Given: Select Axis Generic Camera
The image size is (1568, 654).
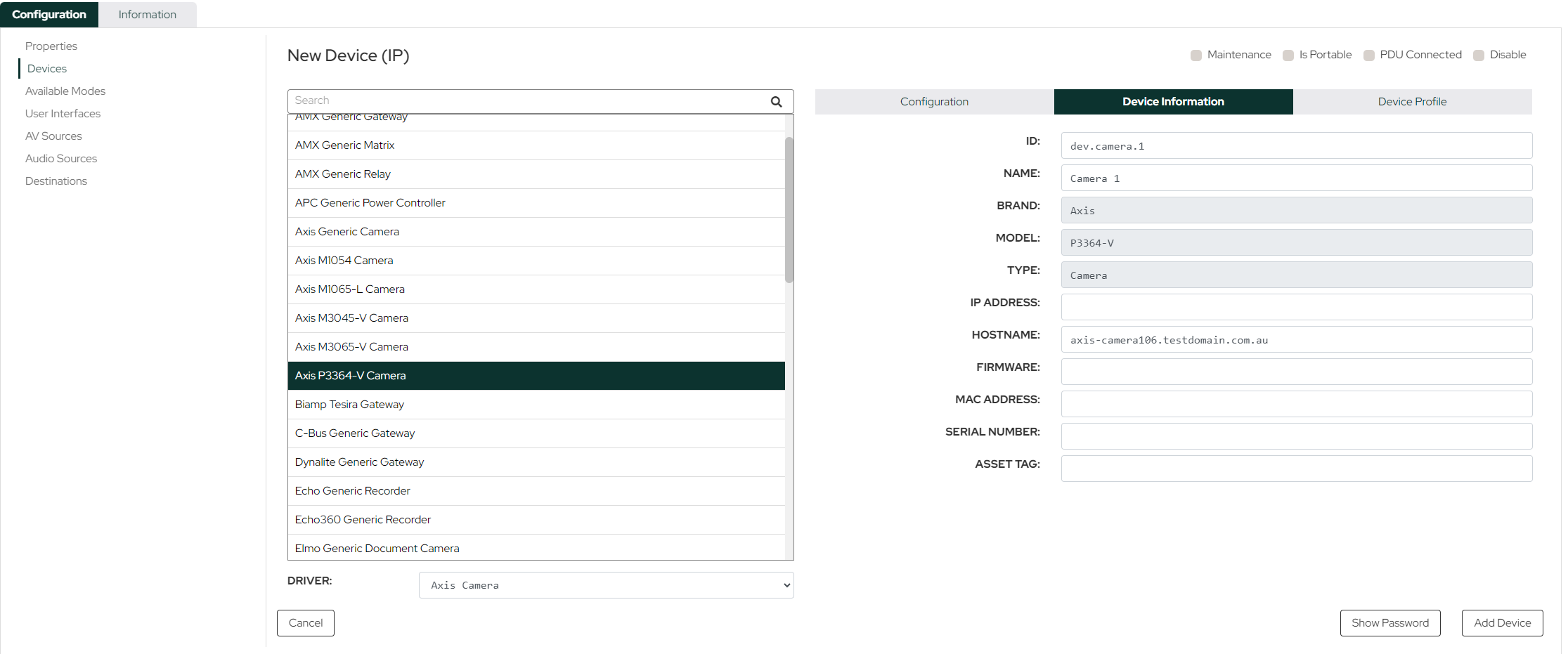Looking at the screenshot, I should [536, 232].
